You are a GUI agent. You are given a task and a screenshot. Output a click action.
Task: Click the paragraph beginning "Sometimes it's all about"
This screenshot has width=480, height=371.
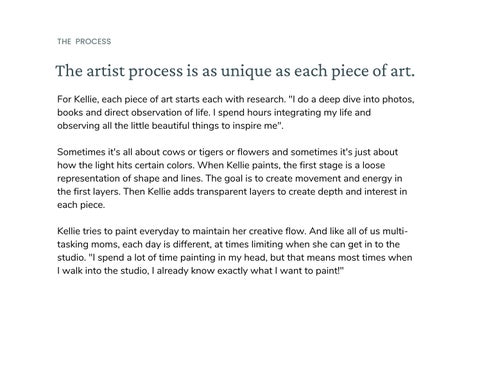232,178
